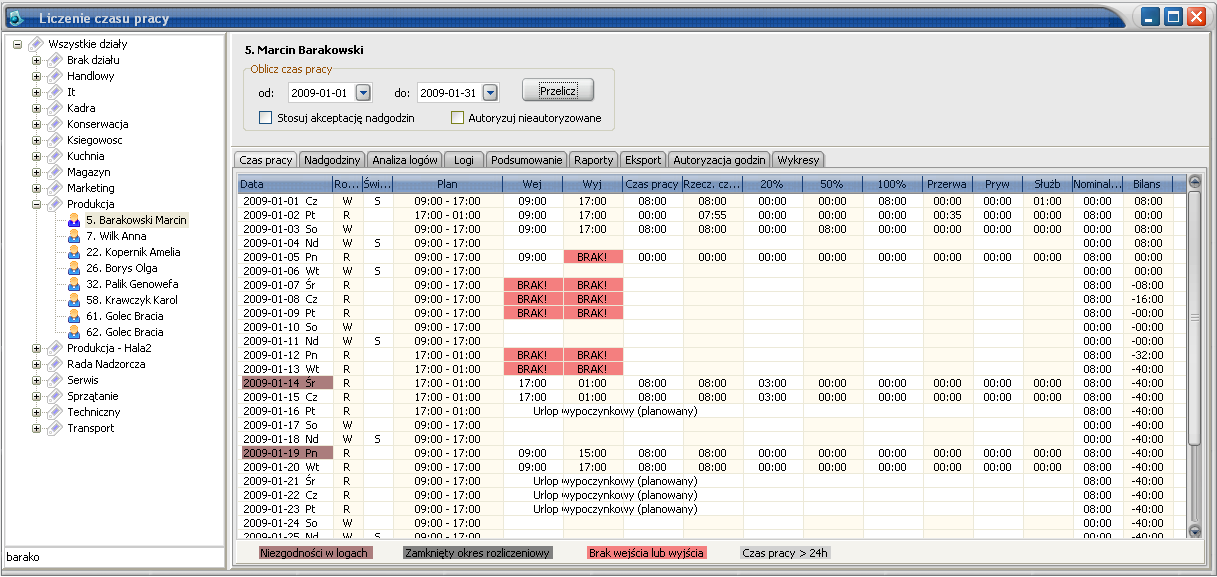1217x577 pixels.
Task: Expand the Produkcja - Hala2 node
Action: coord(37,348)
